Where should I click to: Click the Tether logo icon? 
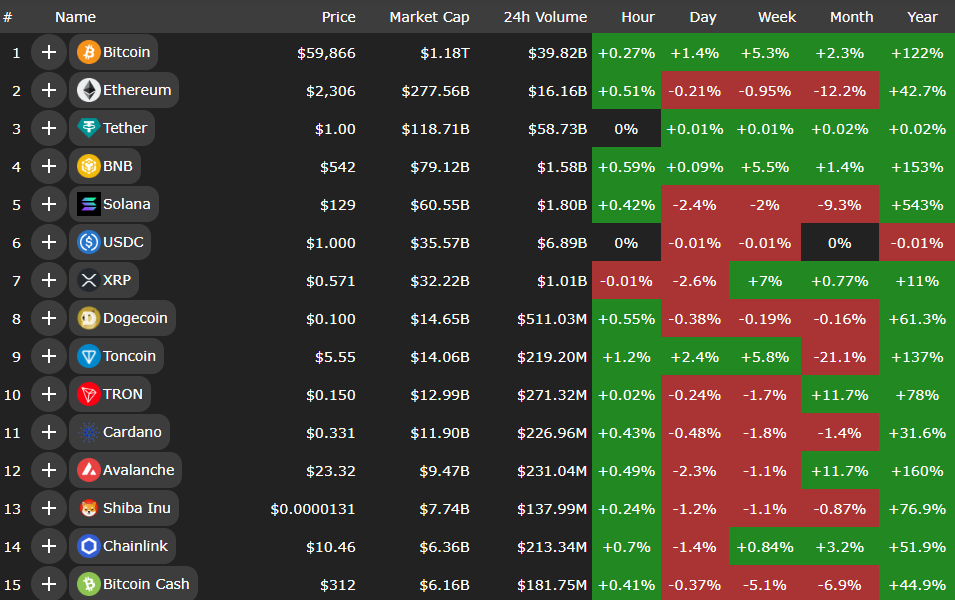(88, 128)
